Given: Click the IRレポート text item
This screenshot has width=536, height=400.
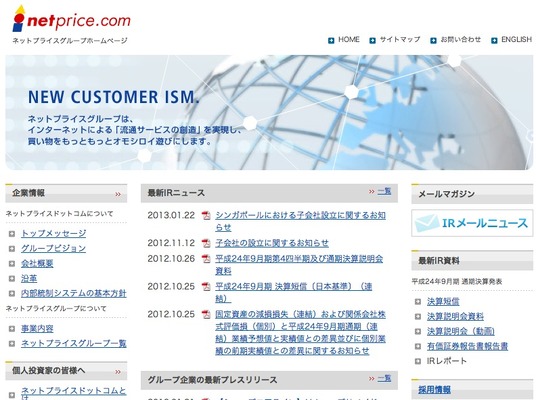Looking at the screenshot, I should coord(446,361).
